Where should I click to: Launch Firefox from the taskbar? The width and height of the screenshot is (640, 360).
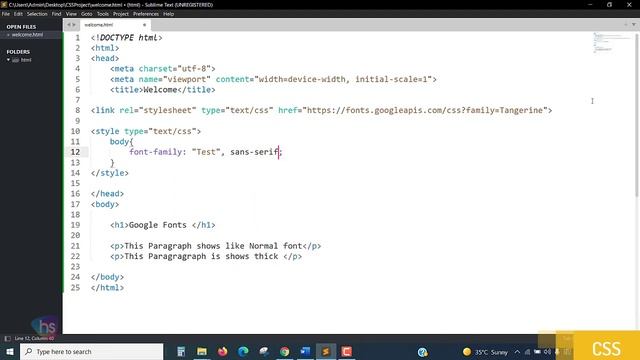tap(222, 351)
